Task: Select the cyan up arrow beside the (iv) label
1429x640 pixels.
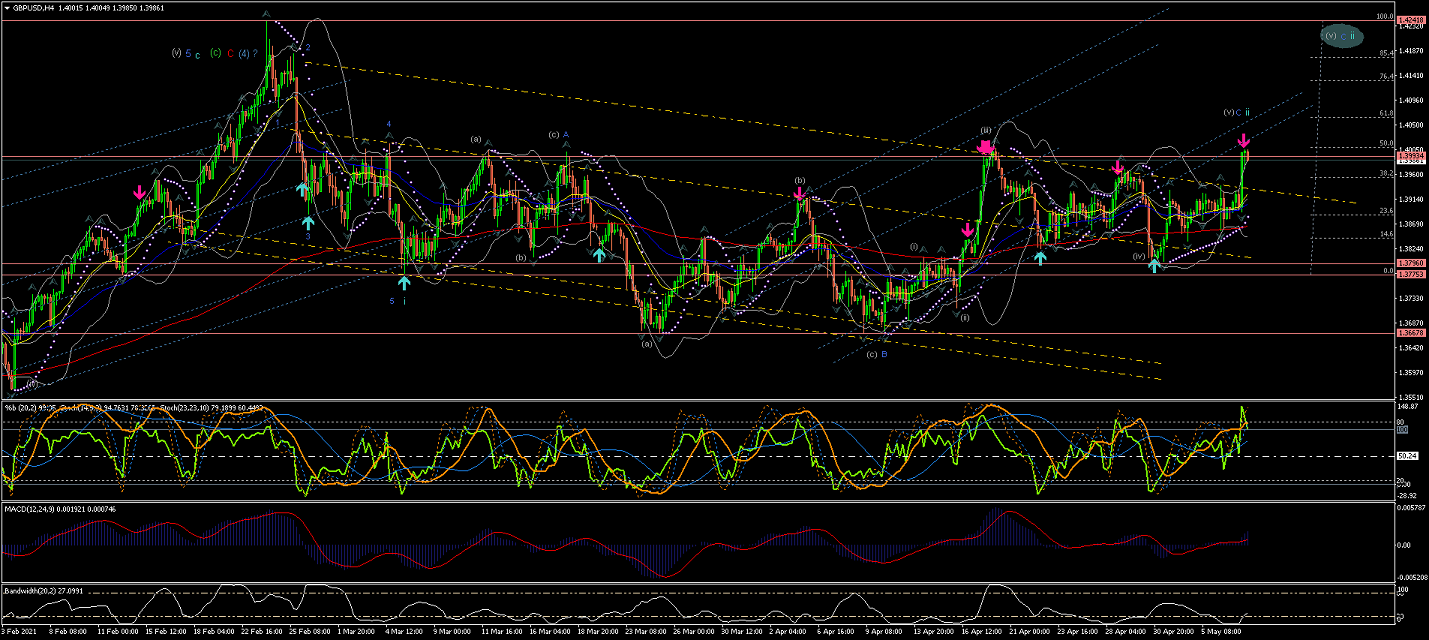Action: [x=1154, y=265]
